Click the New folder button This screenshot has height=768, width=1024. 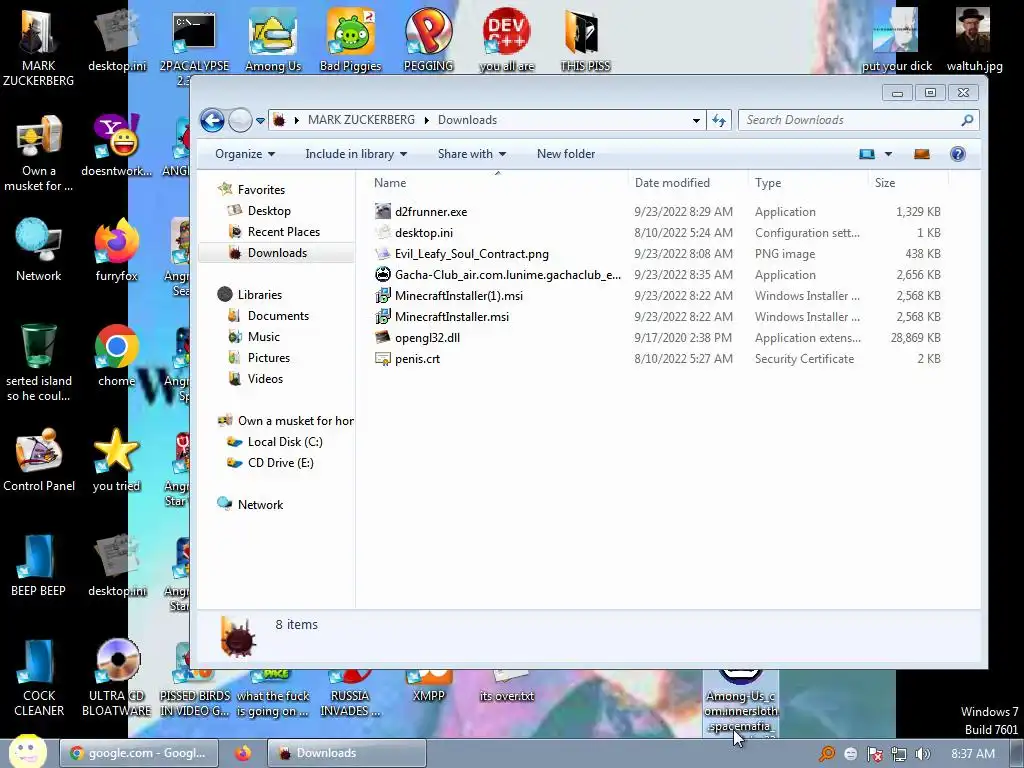pos(566,154)
